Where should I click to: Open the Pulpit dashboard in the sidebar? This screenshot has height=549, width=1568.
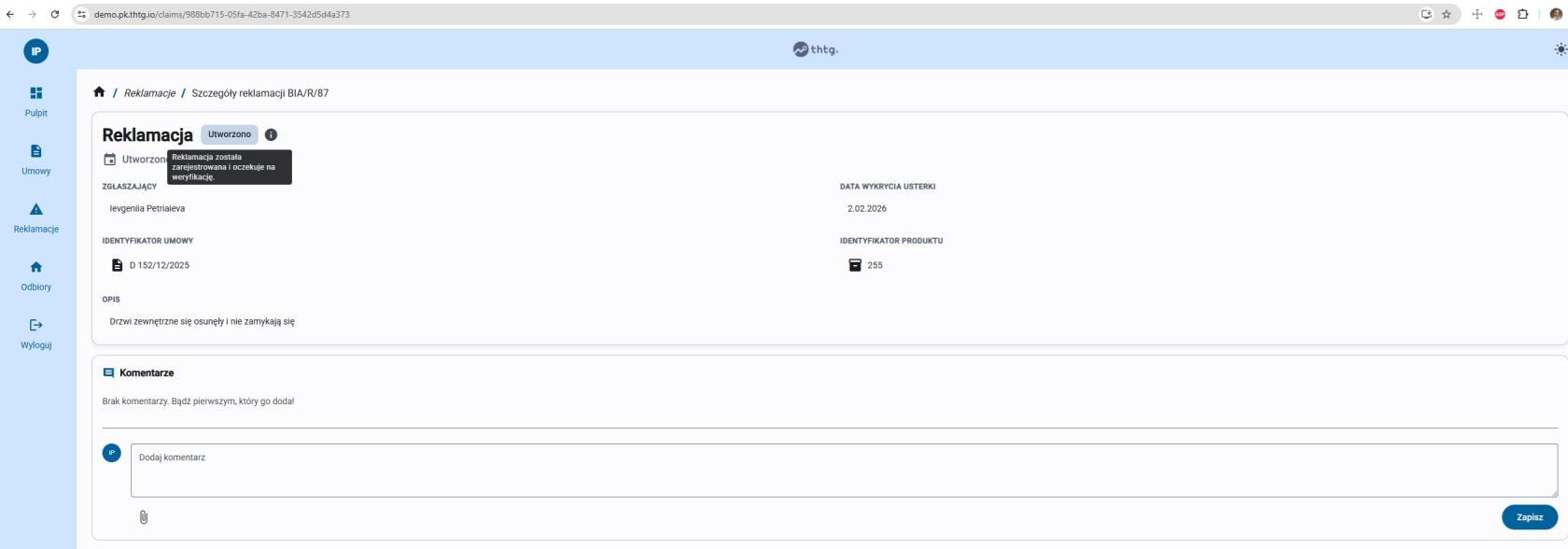[36, 102]
